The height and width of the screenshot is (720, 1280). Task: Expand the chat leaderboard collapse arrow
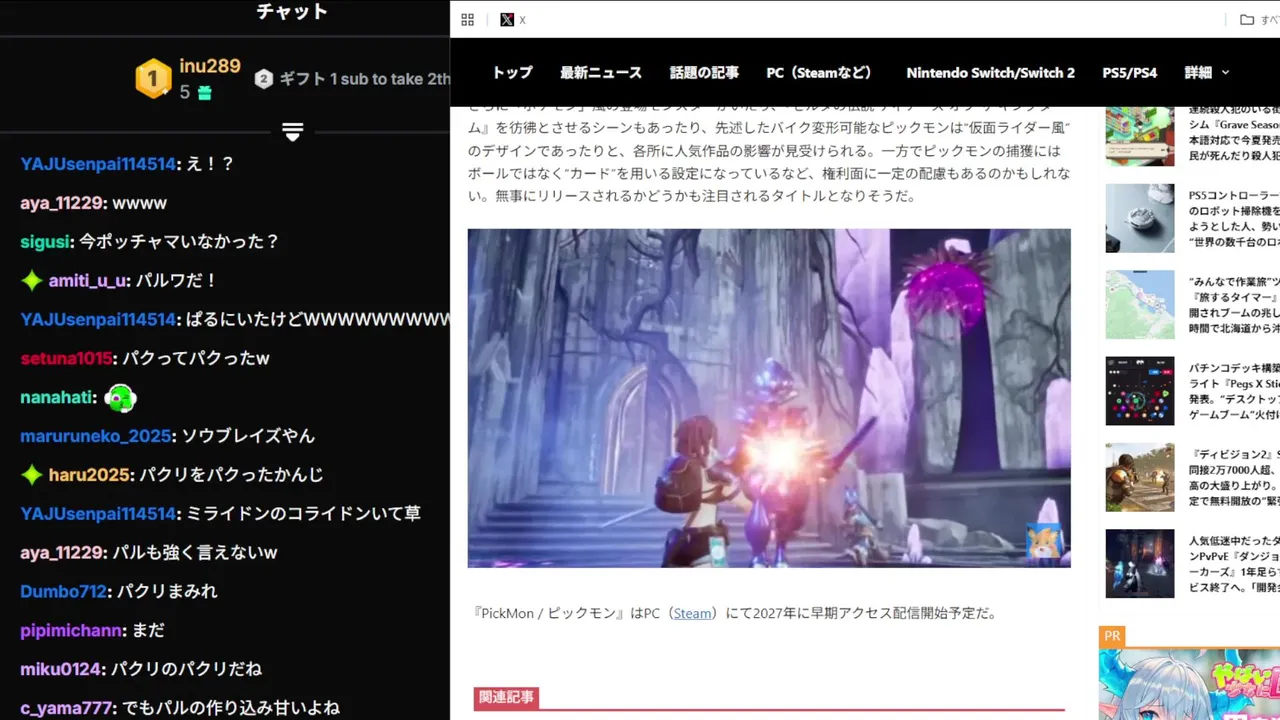(292, 132)
